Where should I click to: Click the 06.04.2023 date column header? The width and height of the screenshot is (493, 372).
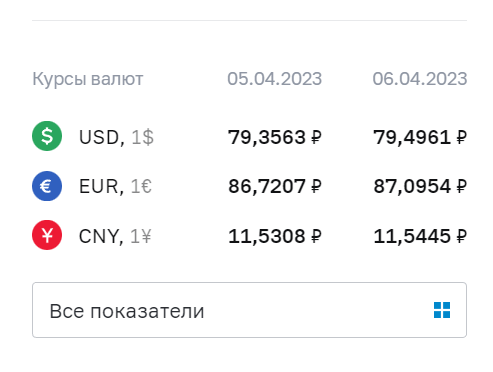pos(420,79)
